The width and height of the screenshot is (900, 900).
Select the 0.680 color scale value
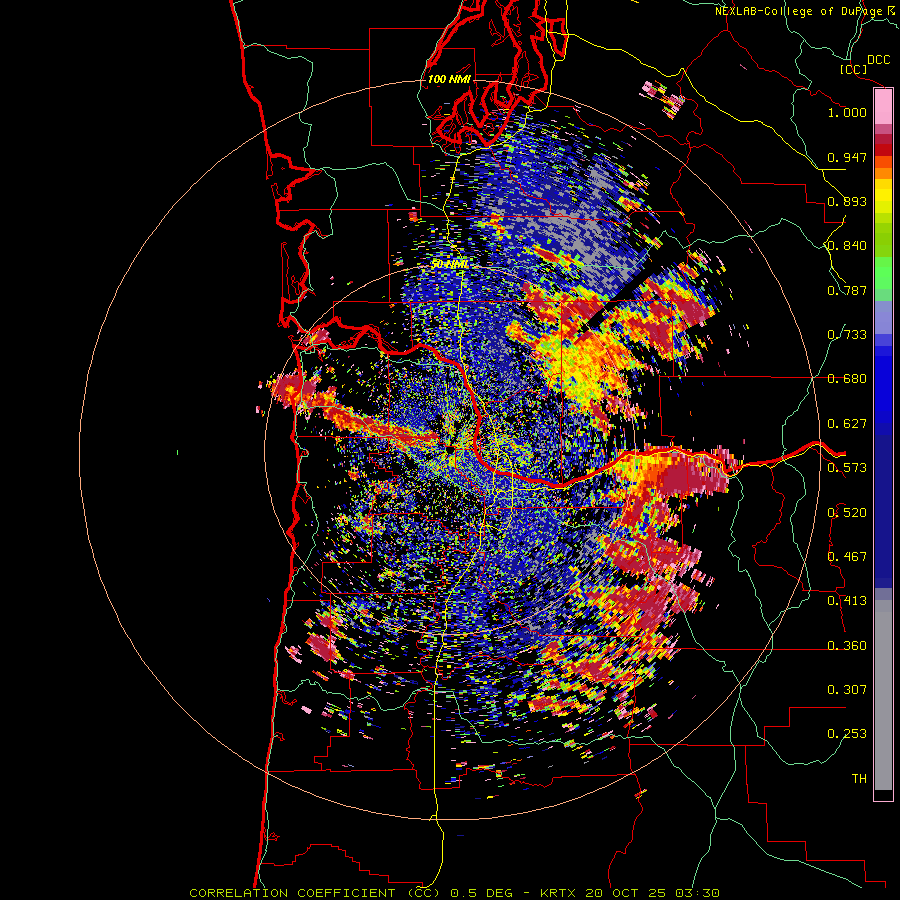[847, 379]
